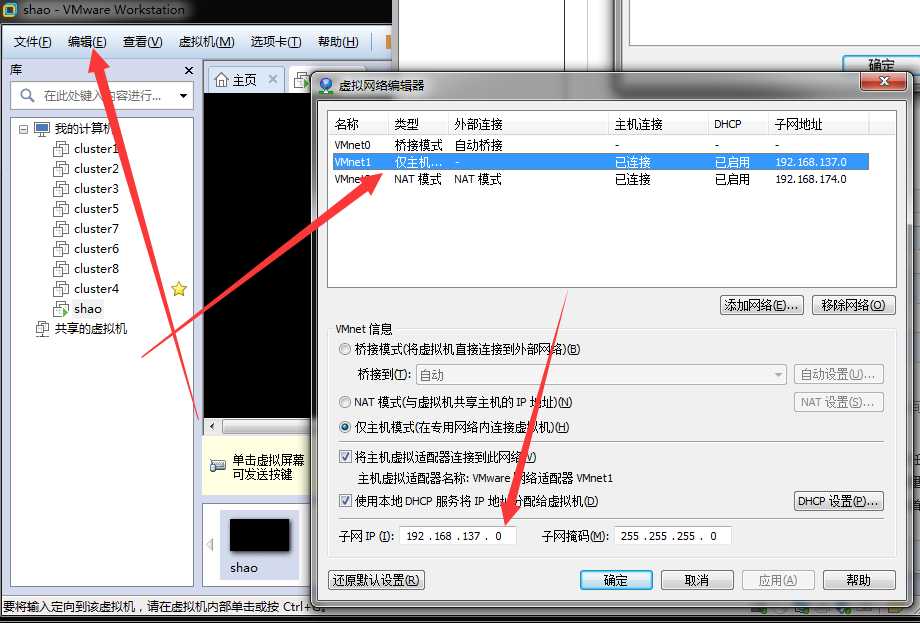920x623 pixels.
Task: Open the DHCP 设置(P)... button
Action: pos(838,502)
